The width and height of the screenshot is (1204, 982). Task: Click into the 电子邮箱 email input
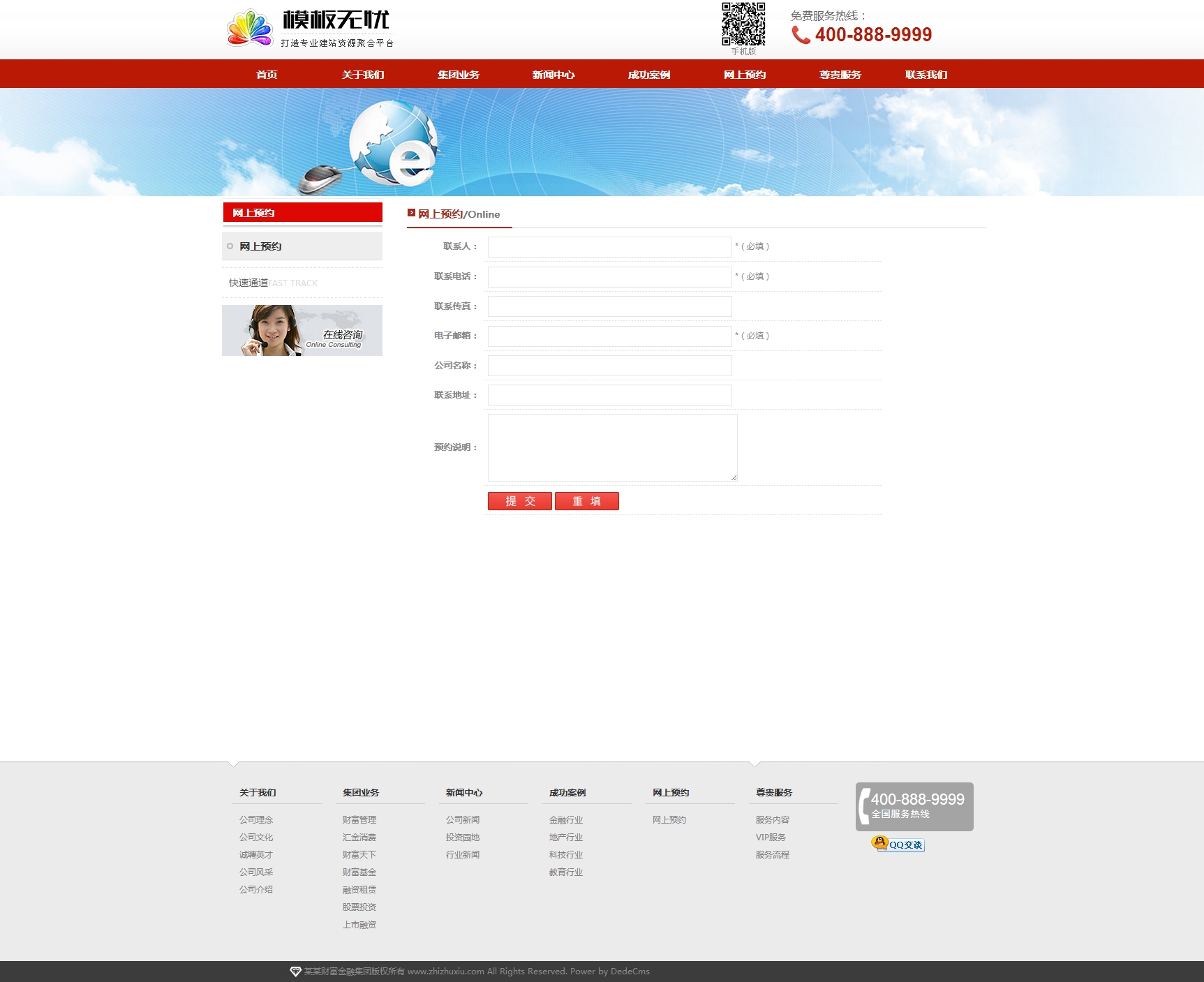tap(609, 336)
